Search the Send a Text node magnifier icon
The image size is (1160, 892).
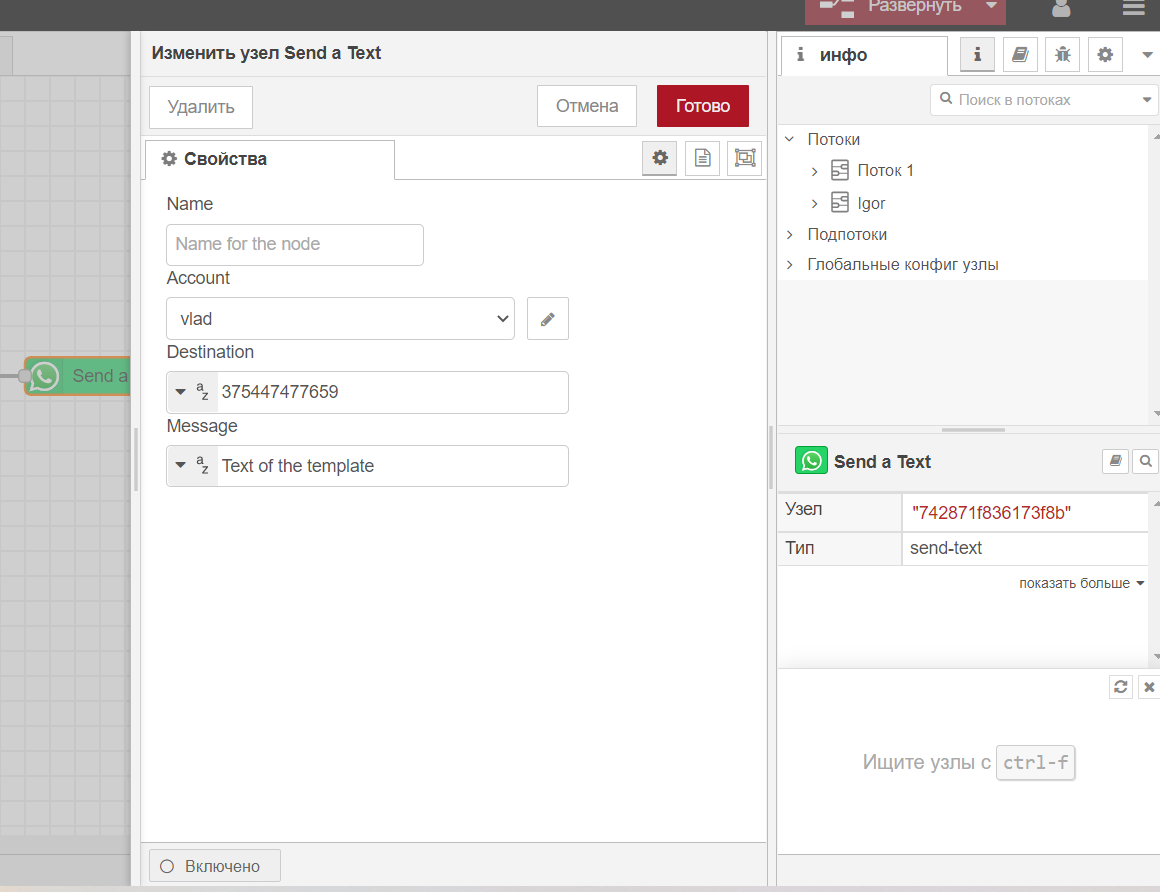(1146, 461)
